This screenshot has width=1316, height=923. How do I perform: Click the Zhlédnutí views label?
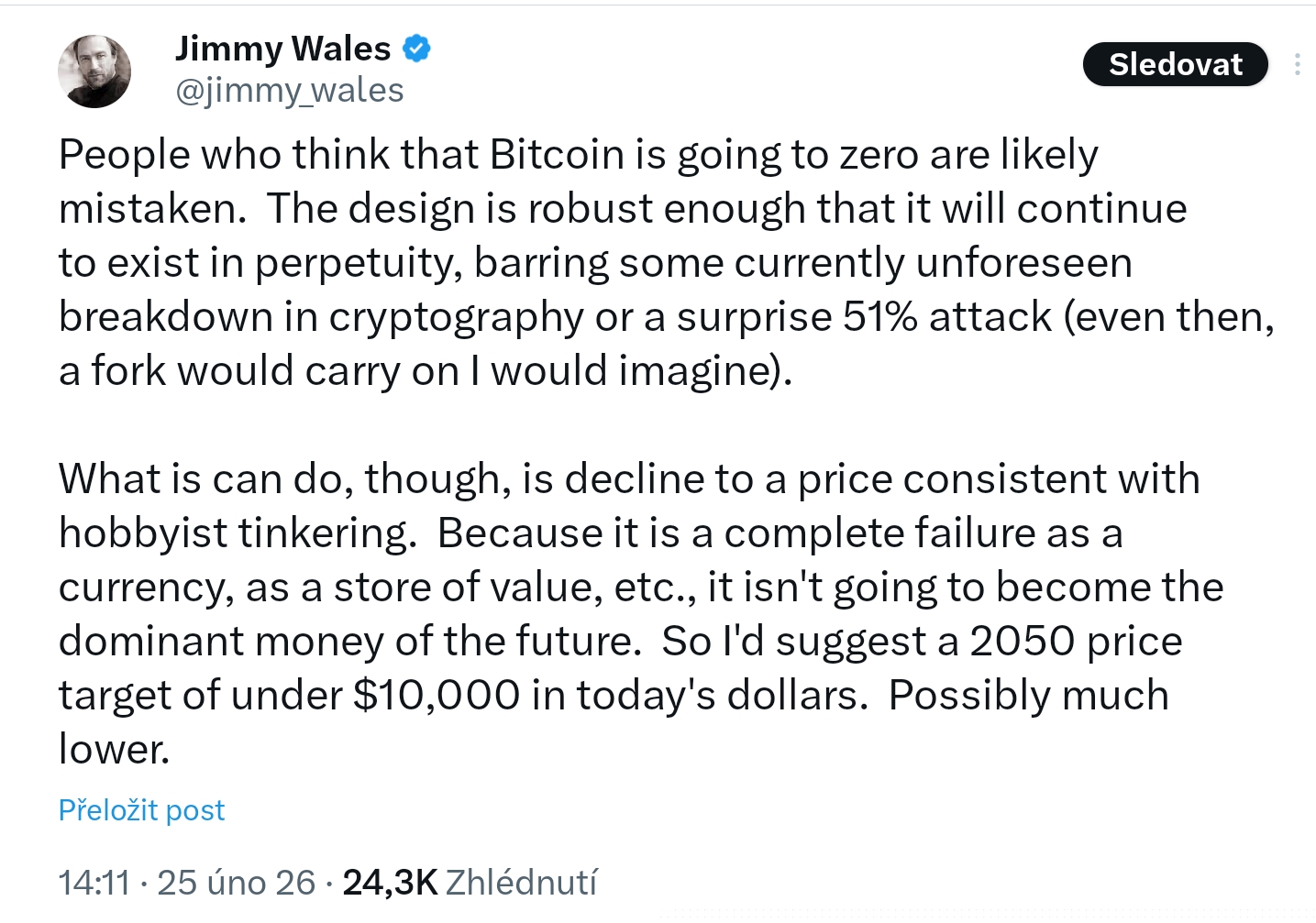(521, 883)
